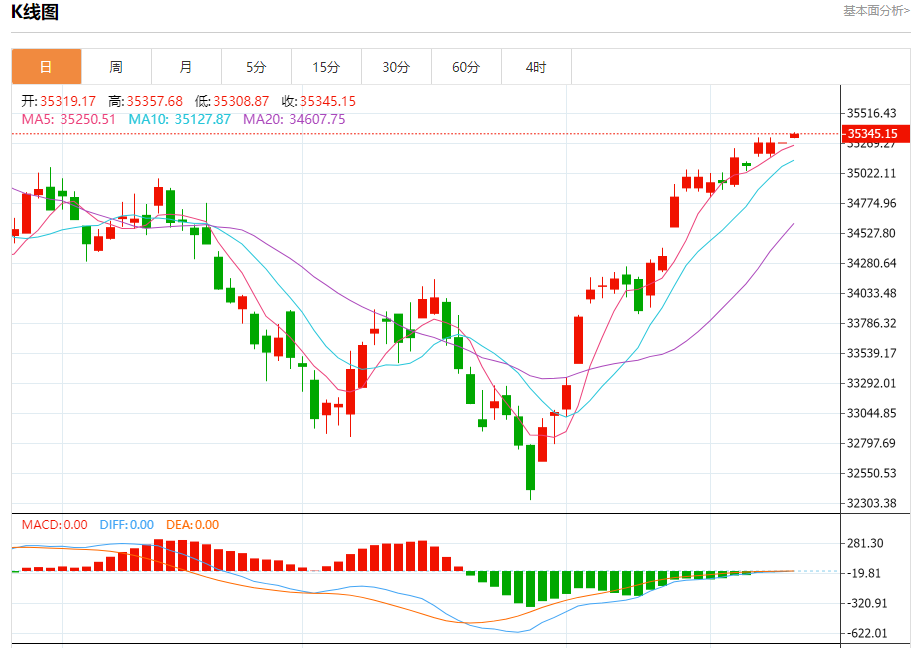Image resolution: width=921 pixels, height=648 pixels.
Task: Click the 33292.01 price axis label
Action: tap(872, 383)
